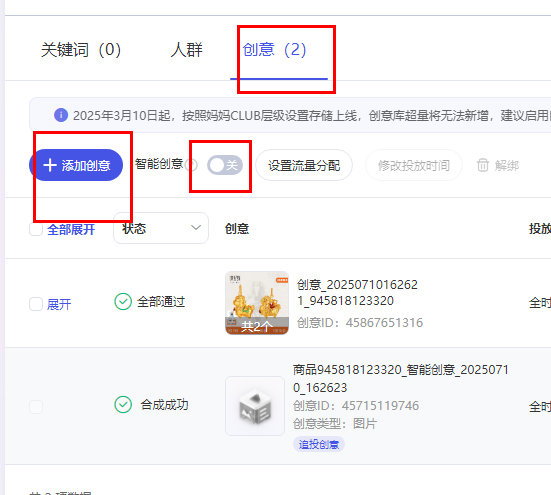The width and height of the screenshot is (551, 495).
Task: Switch to the 人群 tab
Action: click(x=186, y=50)
